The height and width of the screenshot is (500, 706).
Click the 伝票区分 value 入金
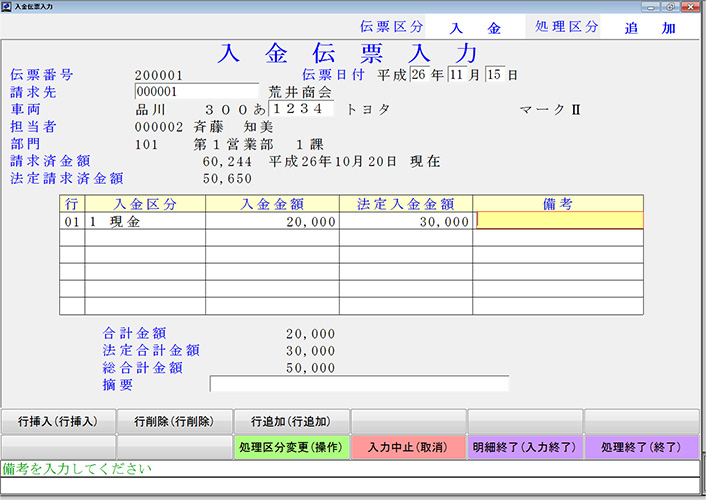(x=475, y=28)
